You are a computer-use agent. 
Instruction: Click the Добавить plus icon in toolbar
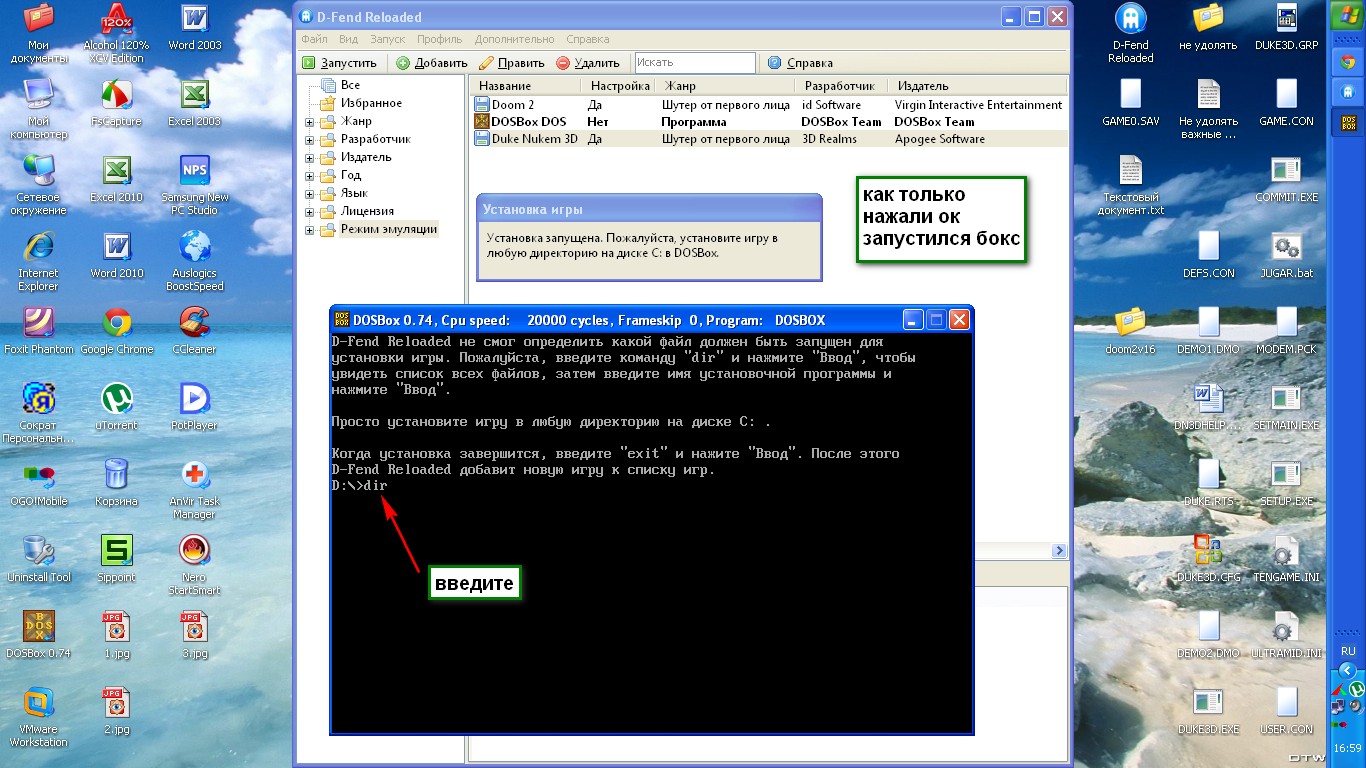click(403, 63)
